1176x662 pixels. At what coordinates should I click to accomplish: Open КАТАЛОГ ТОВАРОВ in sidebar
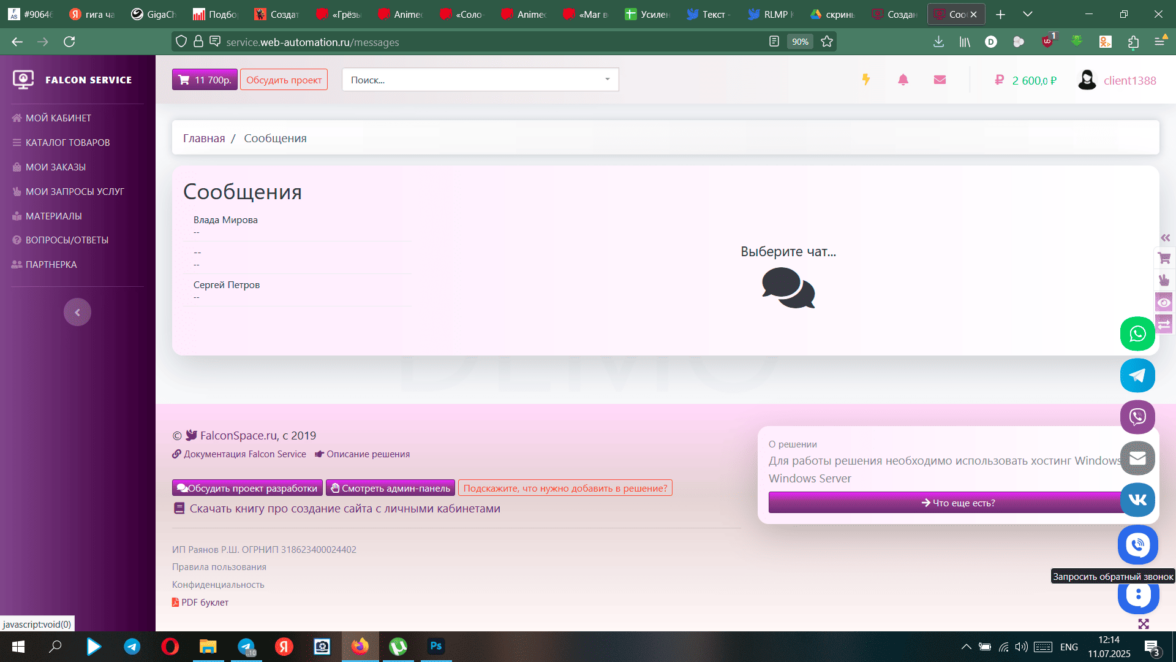pos(61,142)
